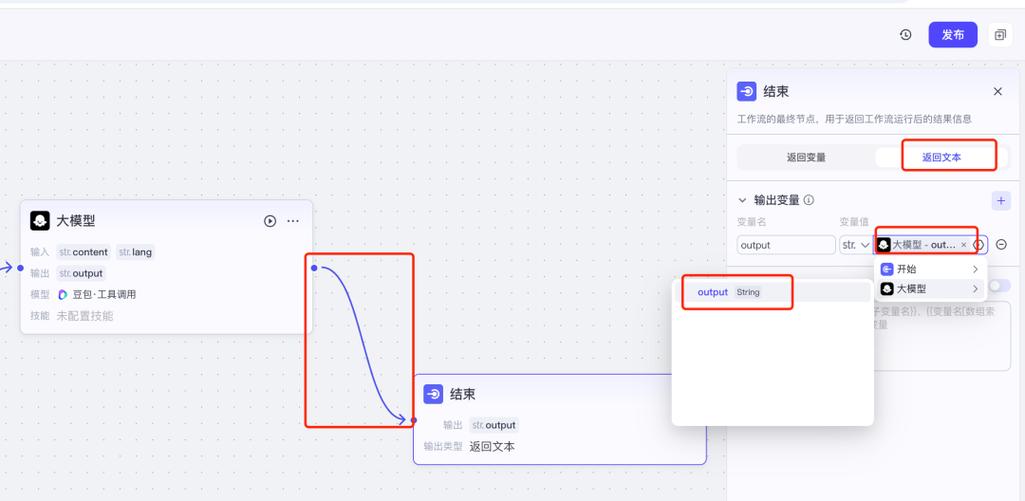Click the 返回文本 value in 结束 node

point(492,447)
